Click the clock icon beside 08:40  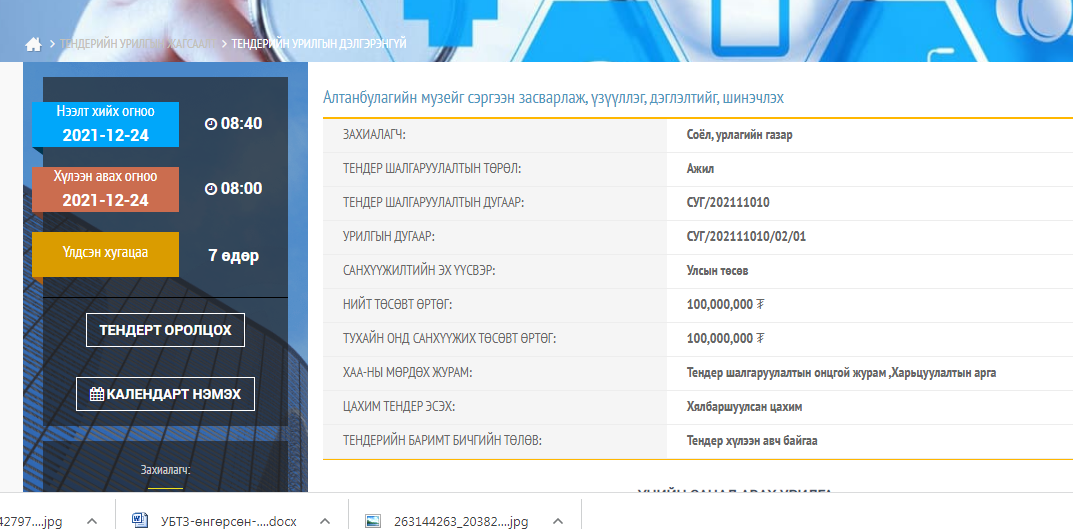pyautogui.click(x=210, y=124)
